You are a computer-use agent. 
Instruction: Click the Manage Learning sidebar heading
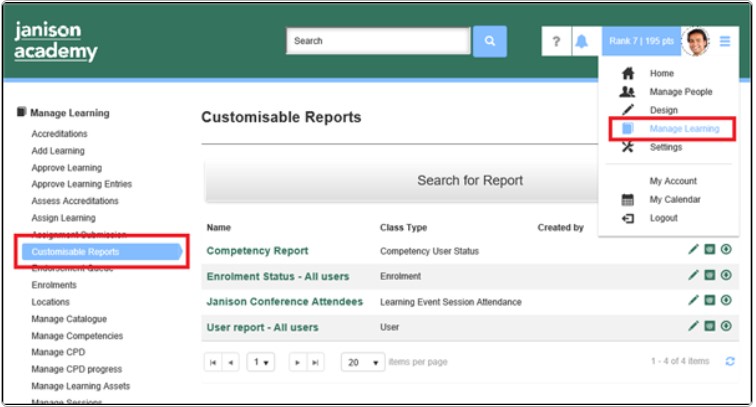pyautogui.click(x=69, y=113)
